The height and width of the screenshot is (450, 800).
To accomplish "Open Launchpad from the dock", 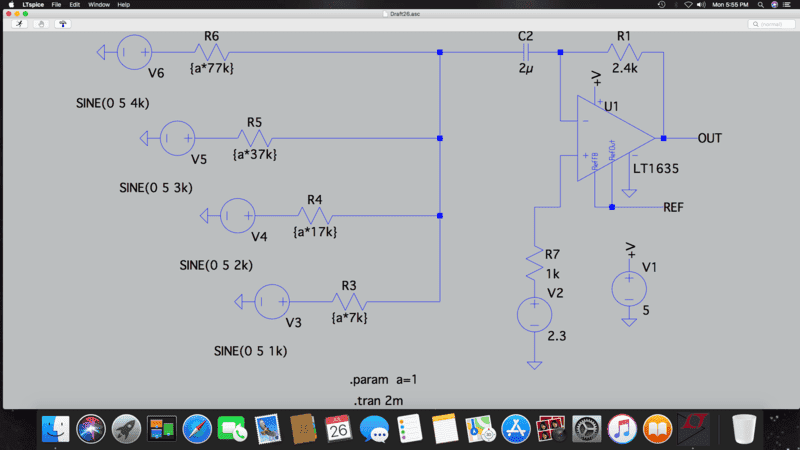I will 126,430.
